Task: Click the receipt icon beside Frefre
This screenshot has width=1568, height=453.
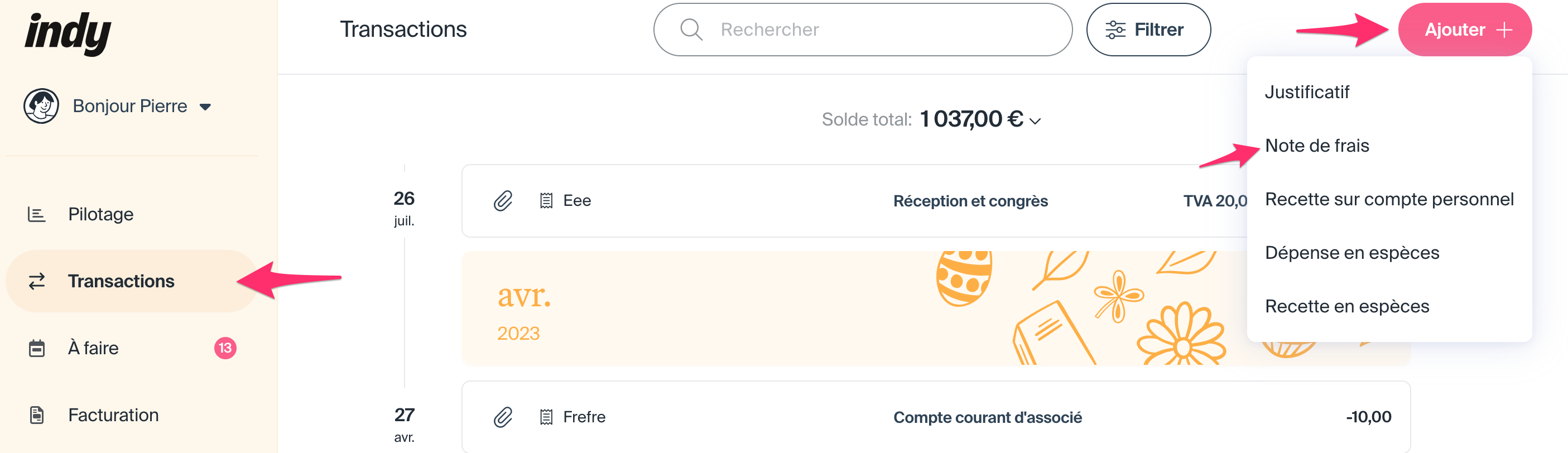Action: coord(546,417)
